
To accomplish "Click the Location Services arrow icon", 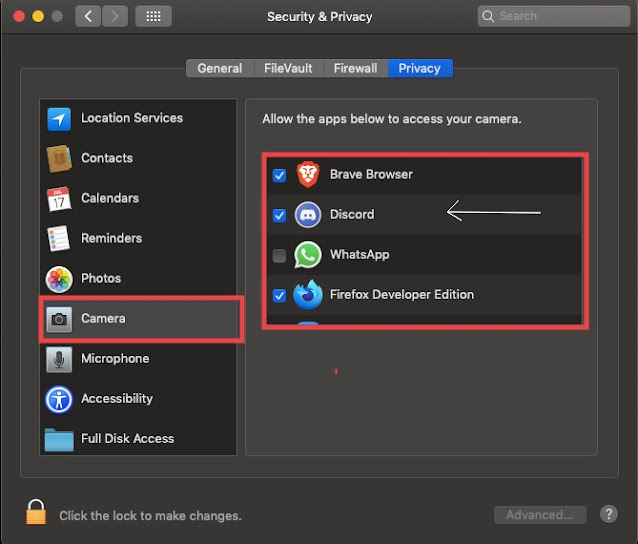I will [x=59, y=119].
